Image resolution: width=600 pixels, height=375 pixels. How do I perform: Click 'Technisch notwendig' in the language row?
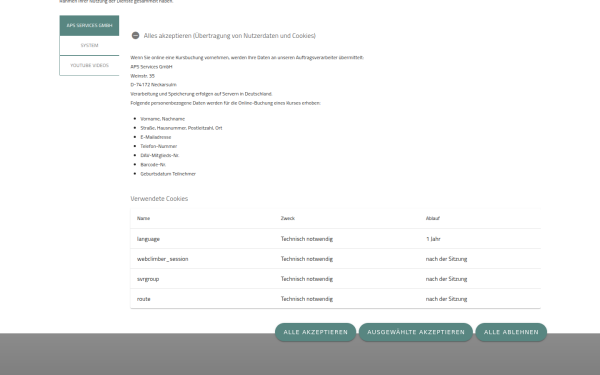pyautogui.click(x=307, y=239)
